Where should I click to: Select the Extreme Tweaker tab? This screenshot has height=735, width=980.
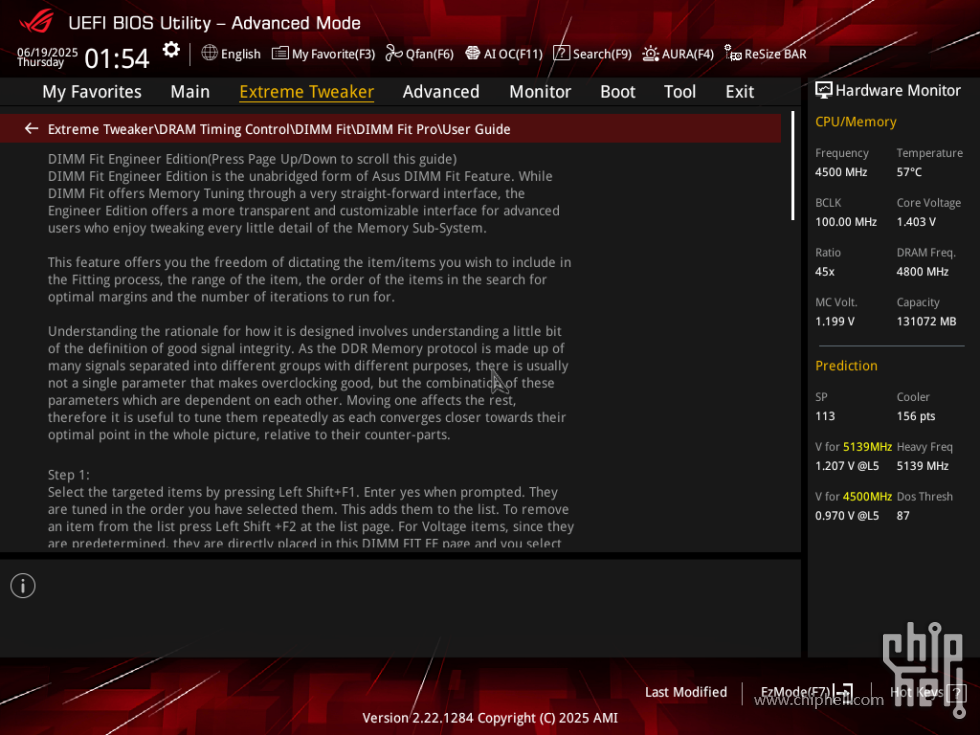coord(307,92)
